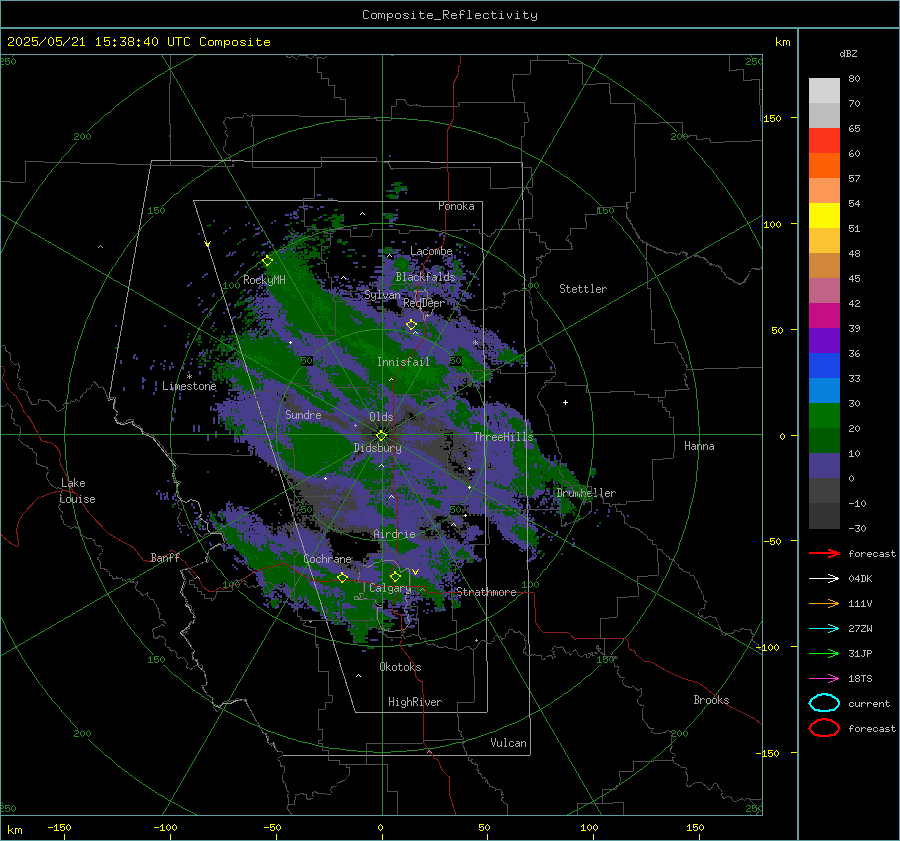Click the purple 0 dBZ color swatch
The image size is (900, 841).
[824, 465]
